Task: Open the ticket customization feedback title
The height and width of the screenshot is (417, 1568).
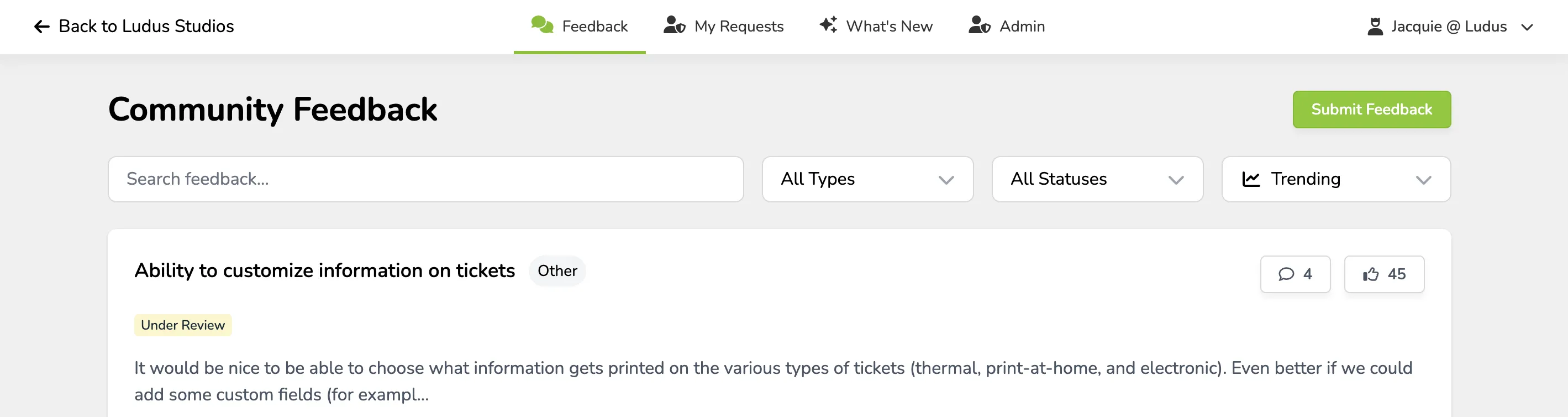Action: 324,270
